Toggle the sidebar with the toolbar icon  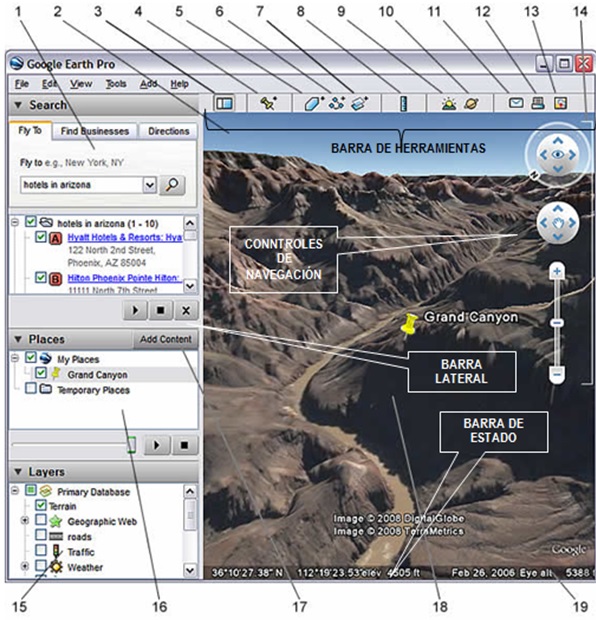(224, 104)
